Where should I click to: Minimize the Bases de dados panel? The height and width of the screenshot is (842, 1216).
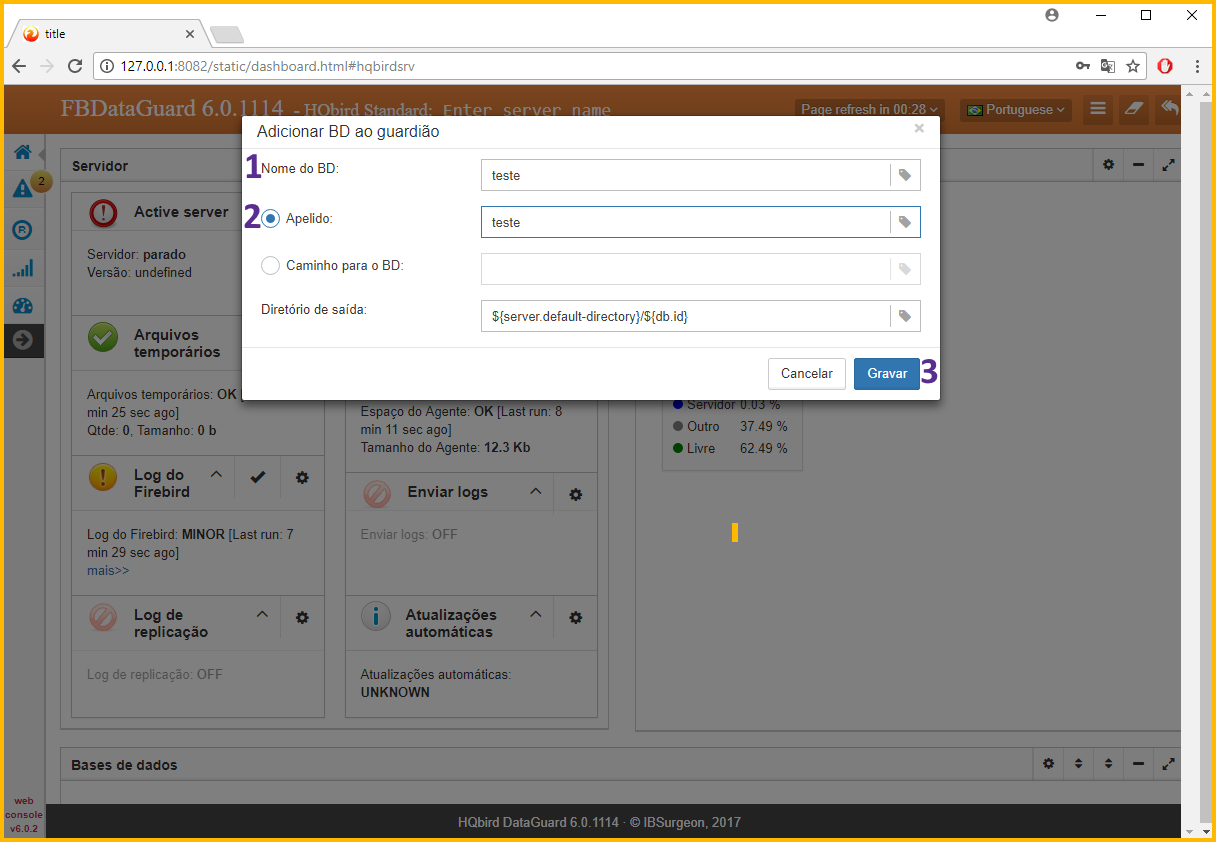(x=1138, y=764)
